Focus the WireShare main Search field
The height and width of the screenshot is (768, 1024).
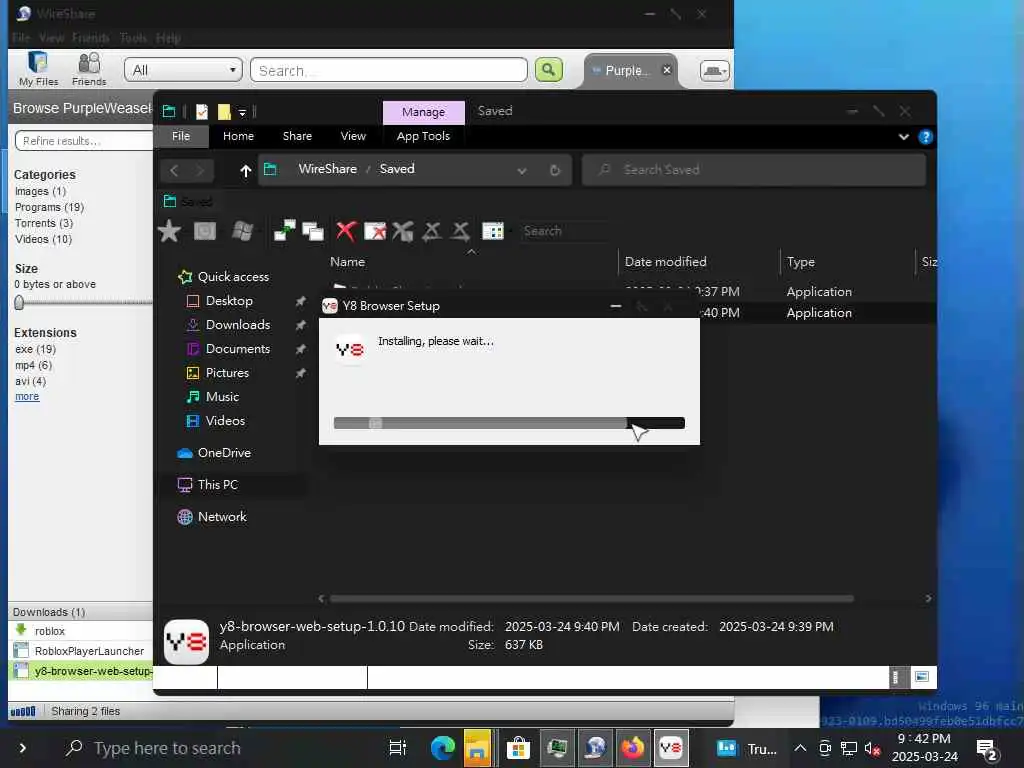pos(389,70)
